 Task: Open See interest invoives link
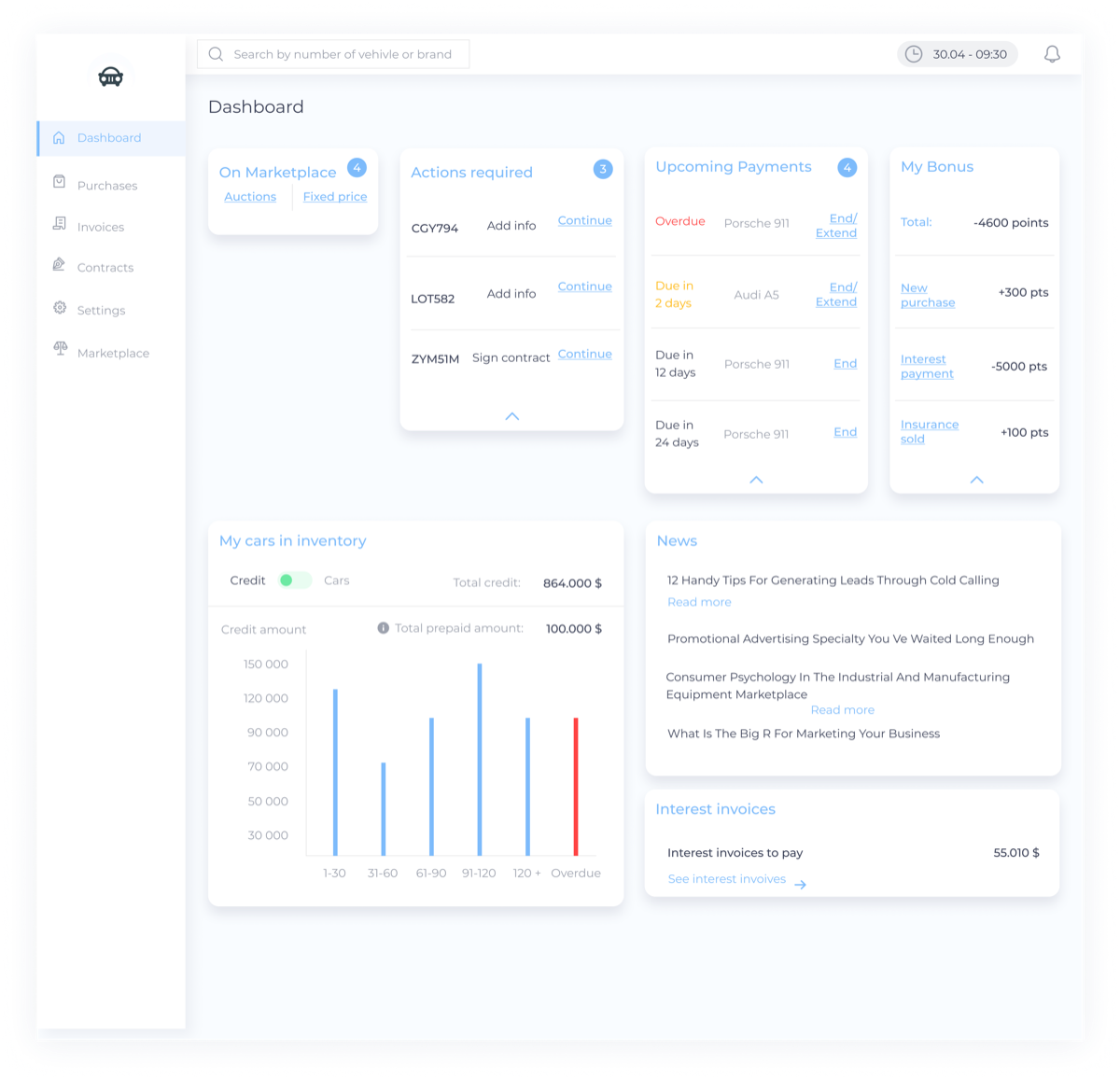pos(727,879)
